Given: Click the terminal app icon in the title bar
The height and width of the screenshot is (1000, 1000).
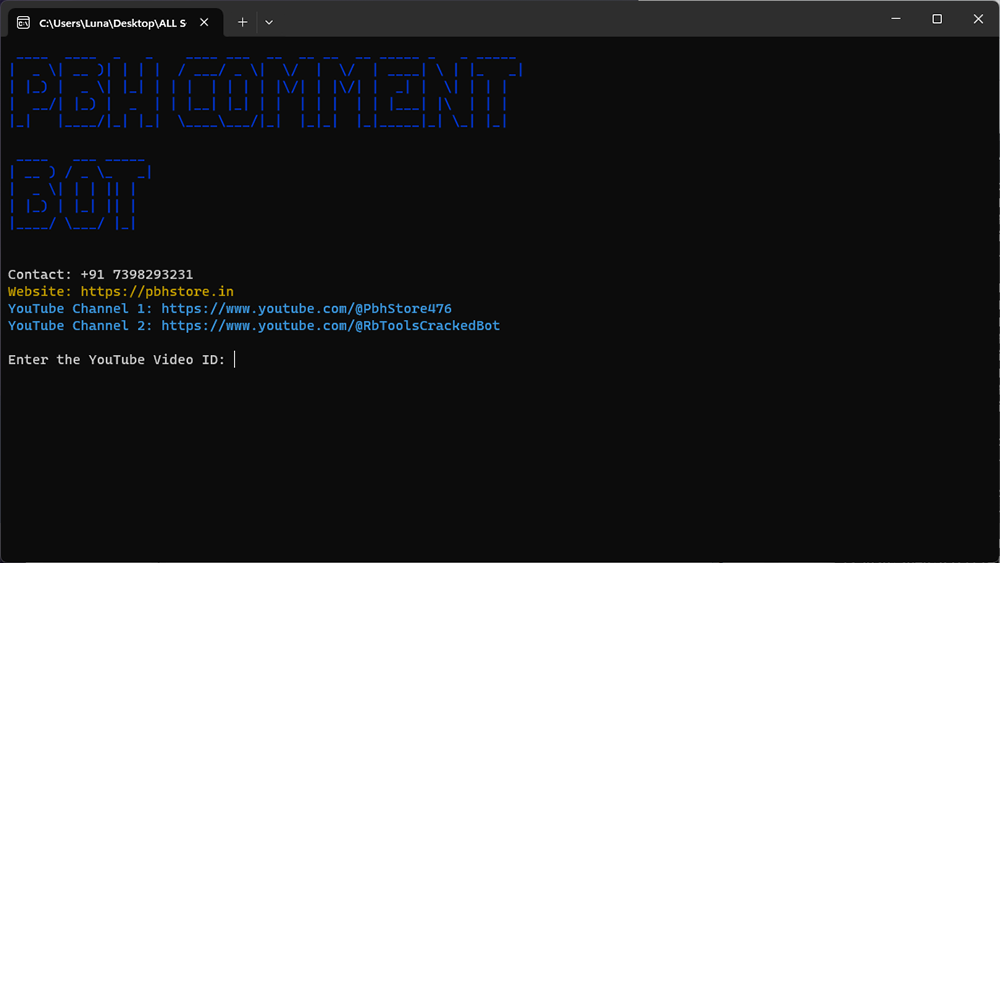Looking at the screenshot, I should pyautogui.click(x=22, y=22).
